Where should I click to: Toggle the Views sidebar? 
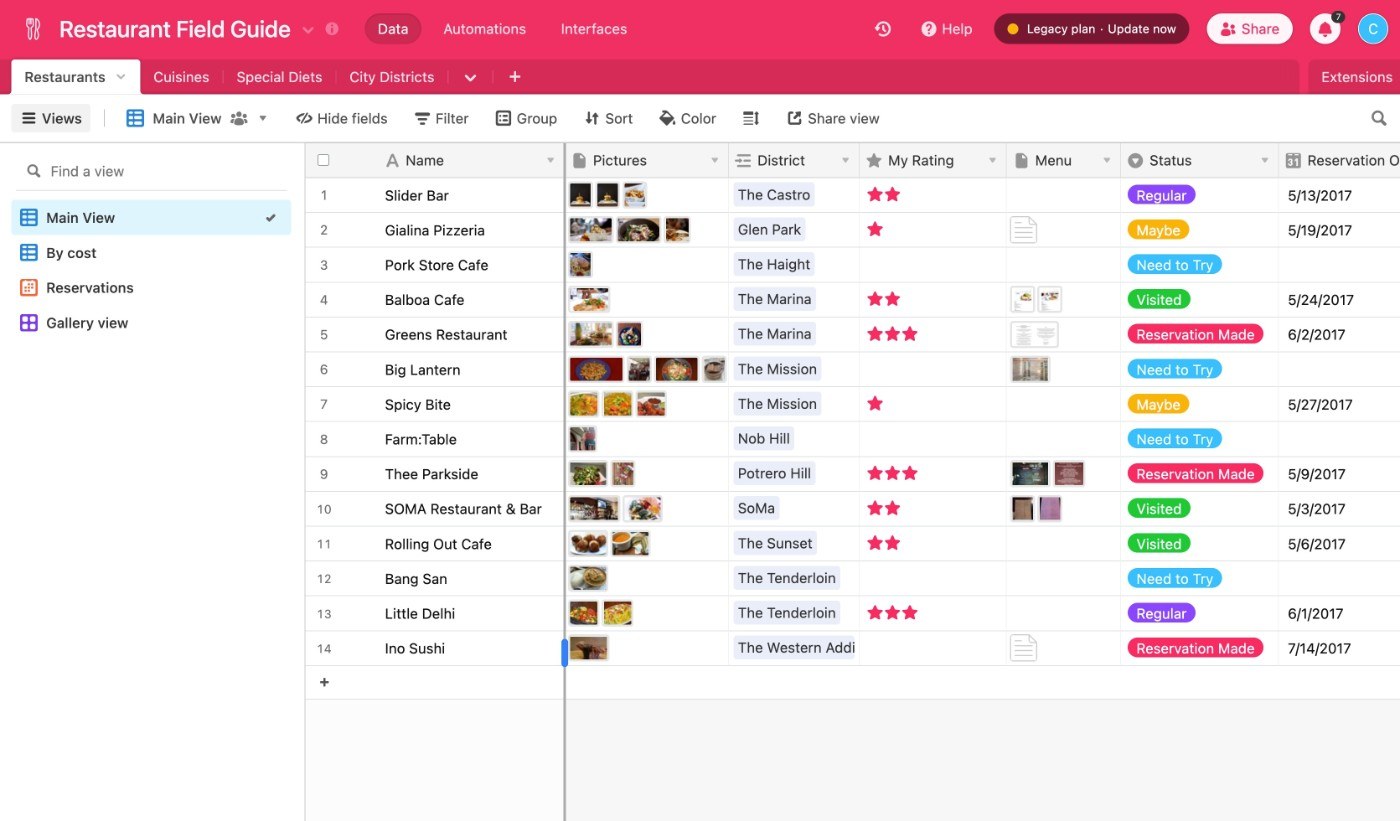tap(51, 118)
